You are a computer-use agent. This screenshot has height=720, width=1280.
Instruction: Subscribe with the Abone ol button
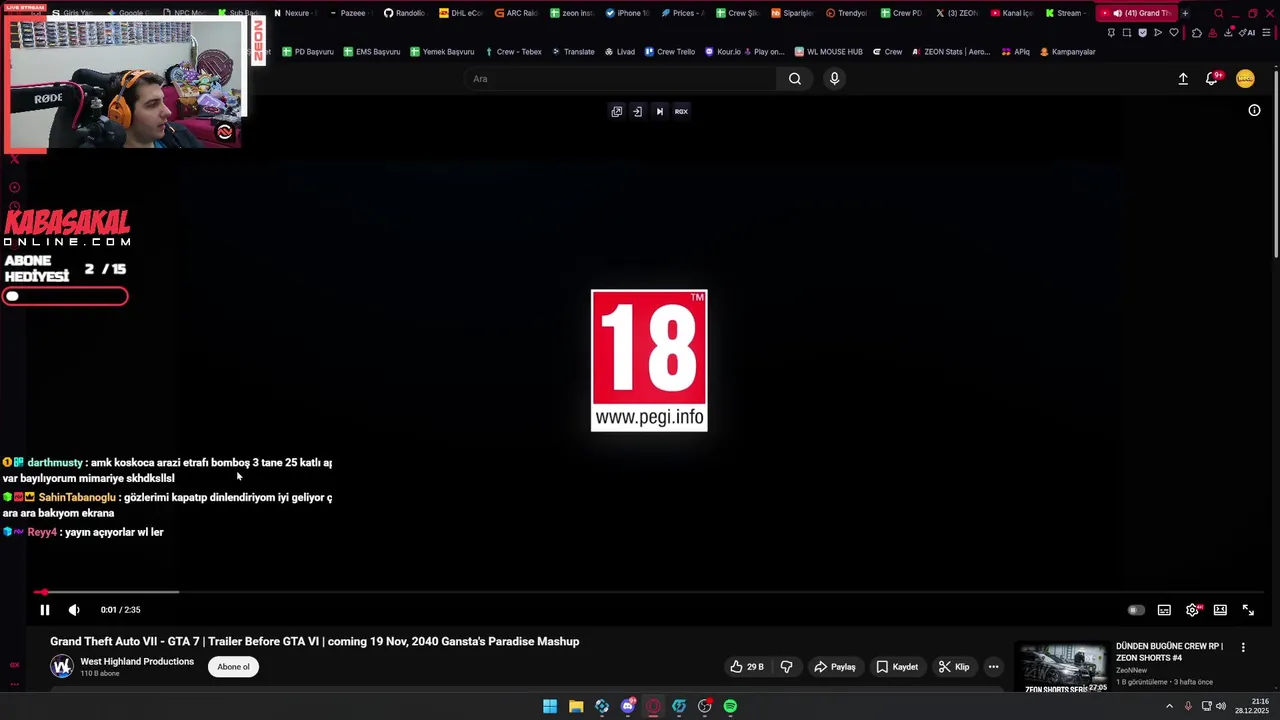tap(233, 667)
